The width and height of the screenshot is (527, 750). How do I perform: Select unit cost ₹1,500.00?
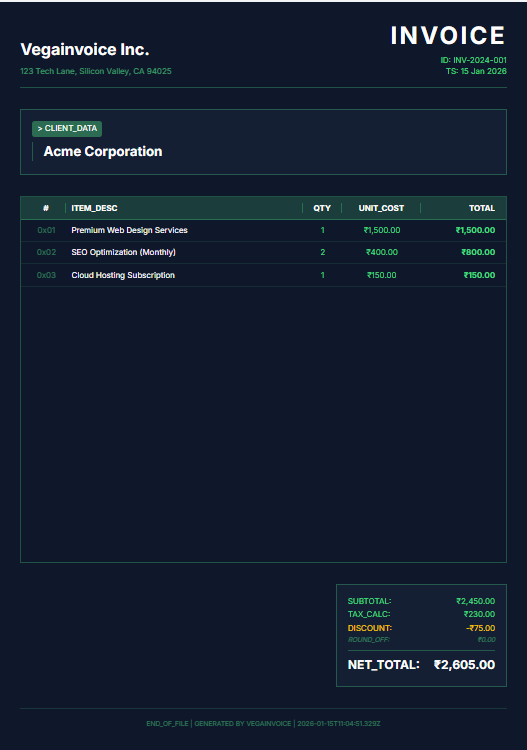(382, 230)
